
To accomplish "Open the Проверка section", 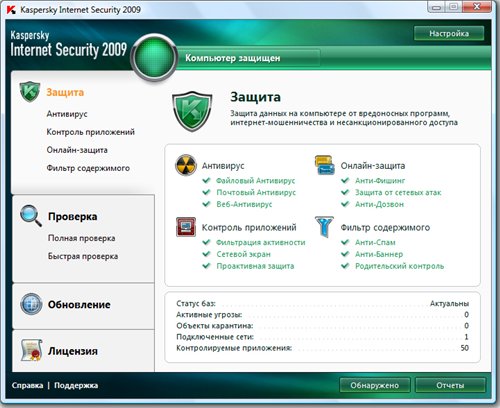I will coord(73,216).
